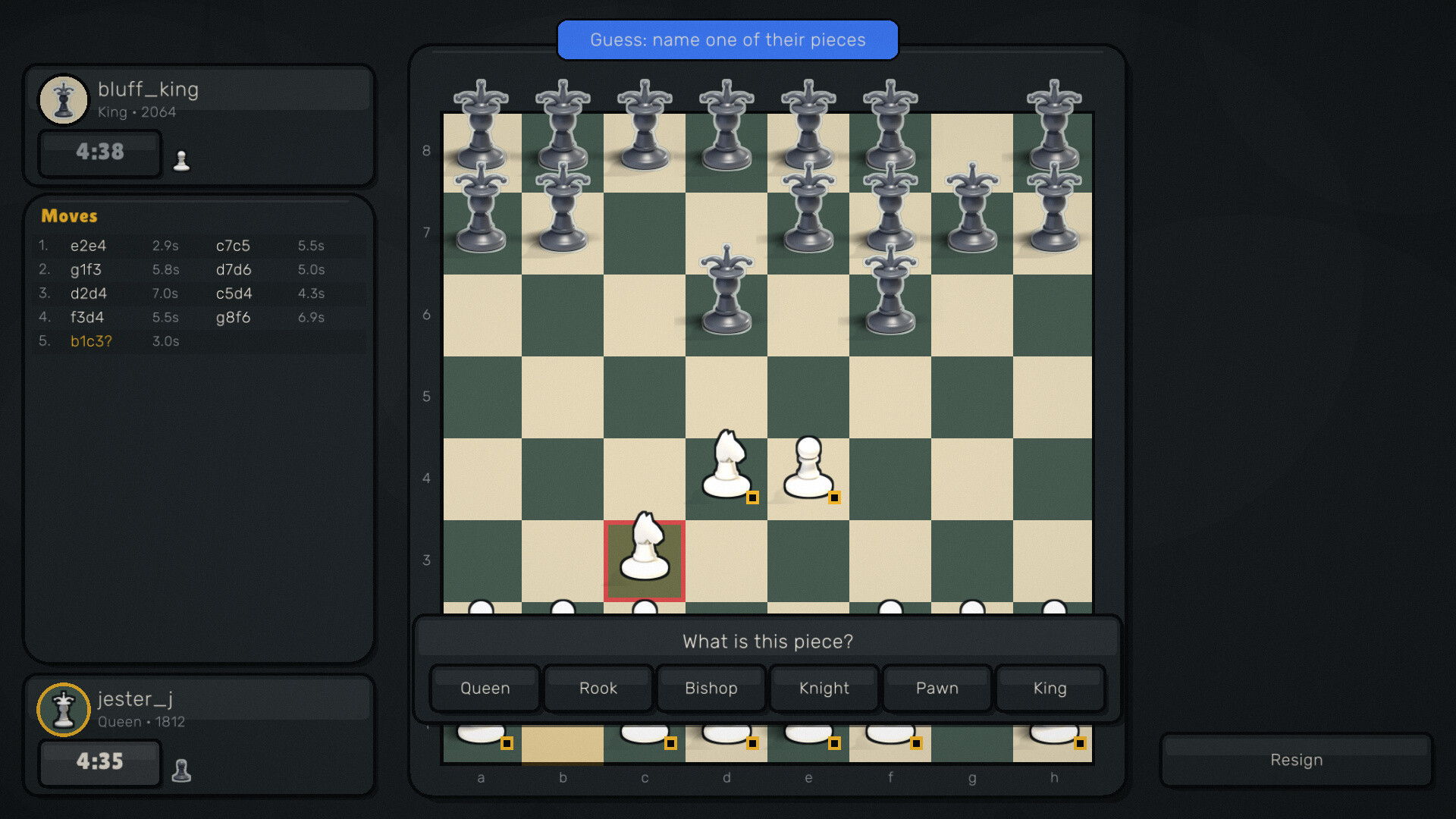Viewport: 1456px width, 819px height.
Task: Click bluff_king's clock showing 4:38
Action: (100, 152)
